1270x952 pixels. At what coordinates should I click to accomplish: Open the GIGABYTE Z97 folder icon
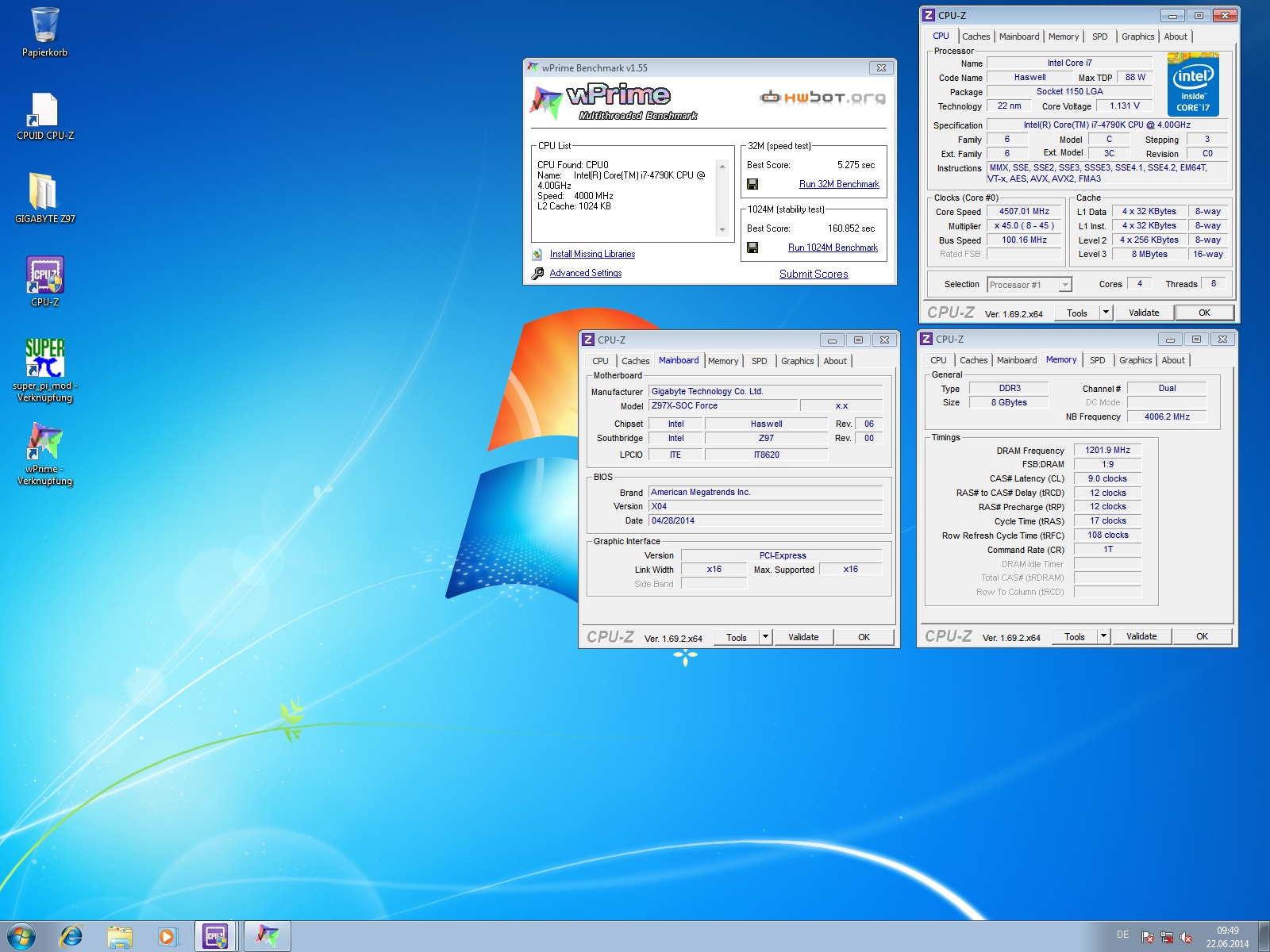pos(44,198)
